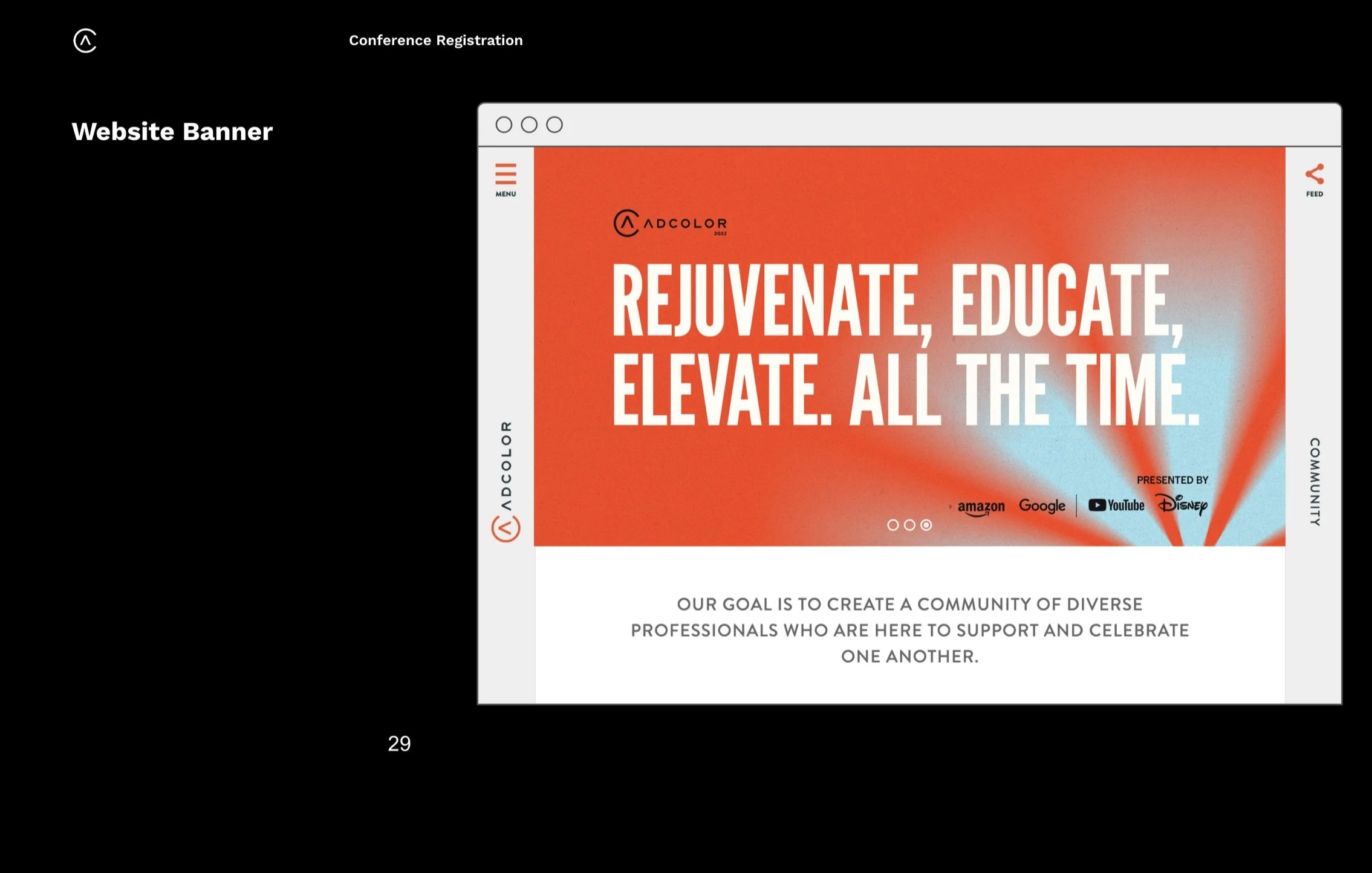Click the Conference Registration header text
Image resolution: width=1372 pixels, height=873 pixels.
pyautogui.click(x=435, y=41)
